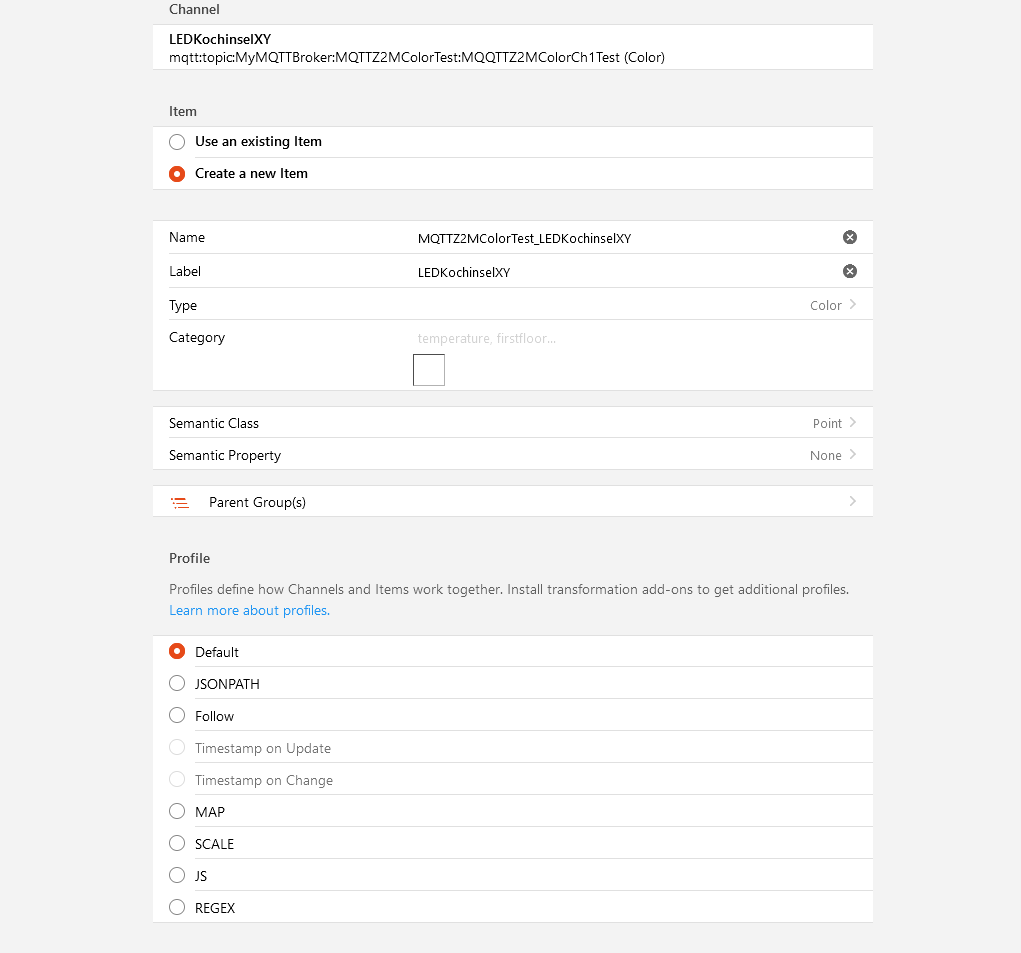This screenshot has height=953, width=1021.
Task: Pick the REGEX profile option
Action: pos(177,908)
